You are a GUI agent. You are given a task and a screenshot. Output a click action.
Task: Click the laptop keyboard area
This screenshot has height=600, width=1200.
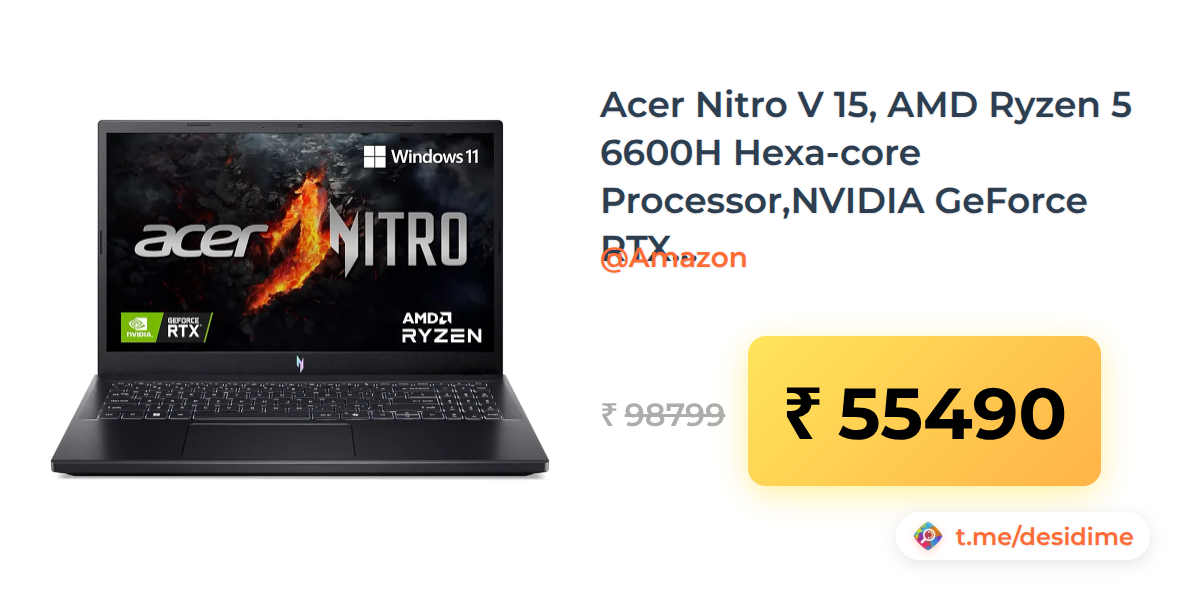299,399
